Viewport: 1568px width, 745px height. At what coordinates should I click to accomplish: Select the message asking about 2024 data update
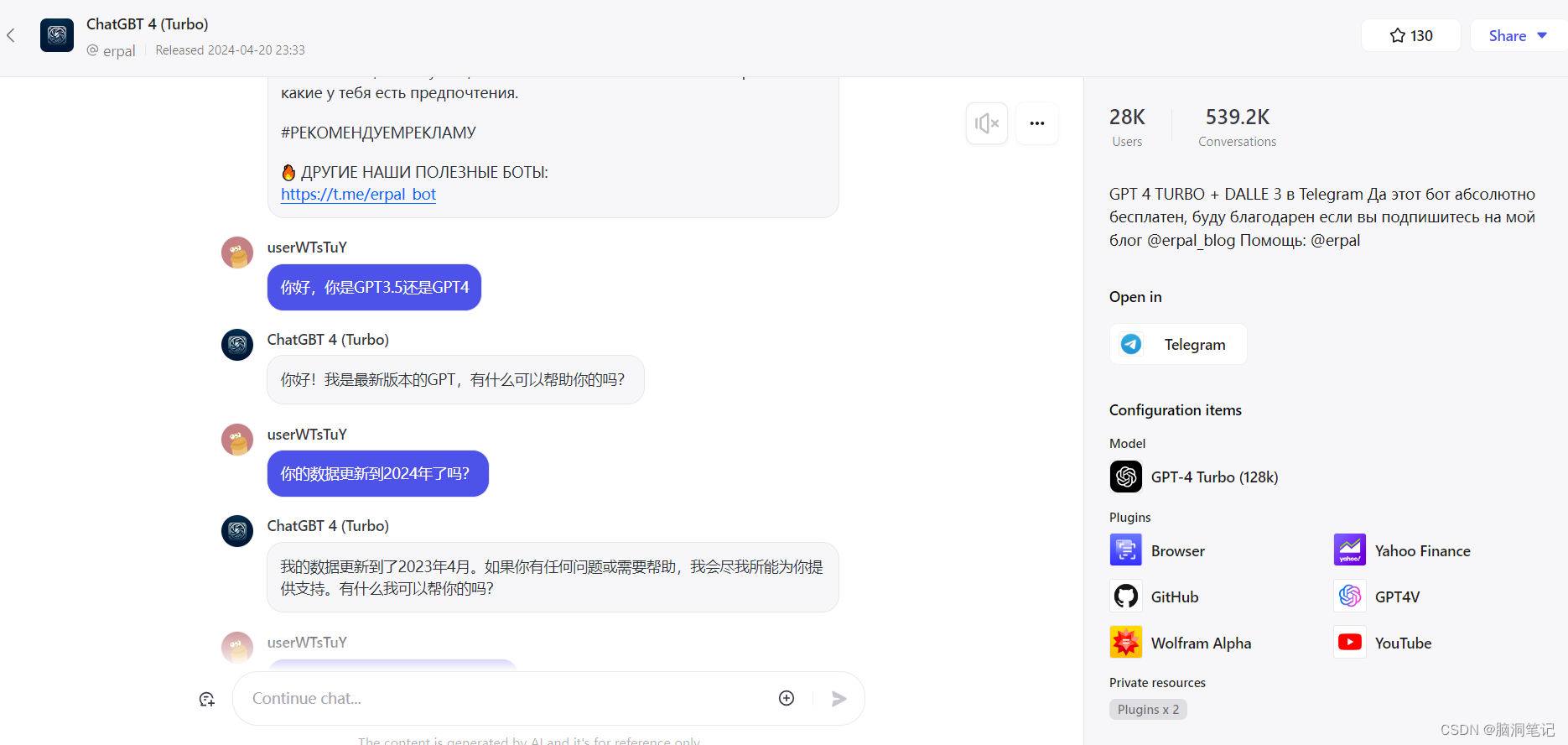tap(378, 474)
